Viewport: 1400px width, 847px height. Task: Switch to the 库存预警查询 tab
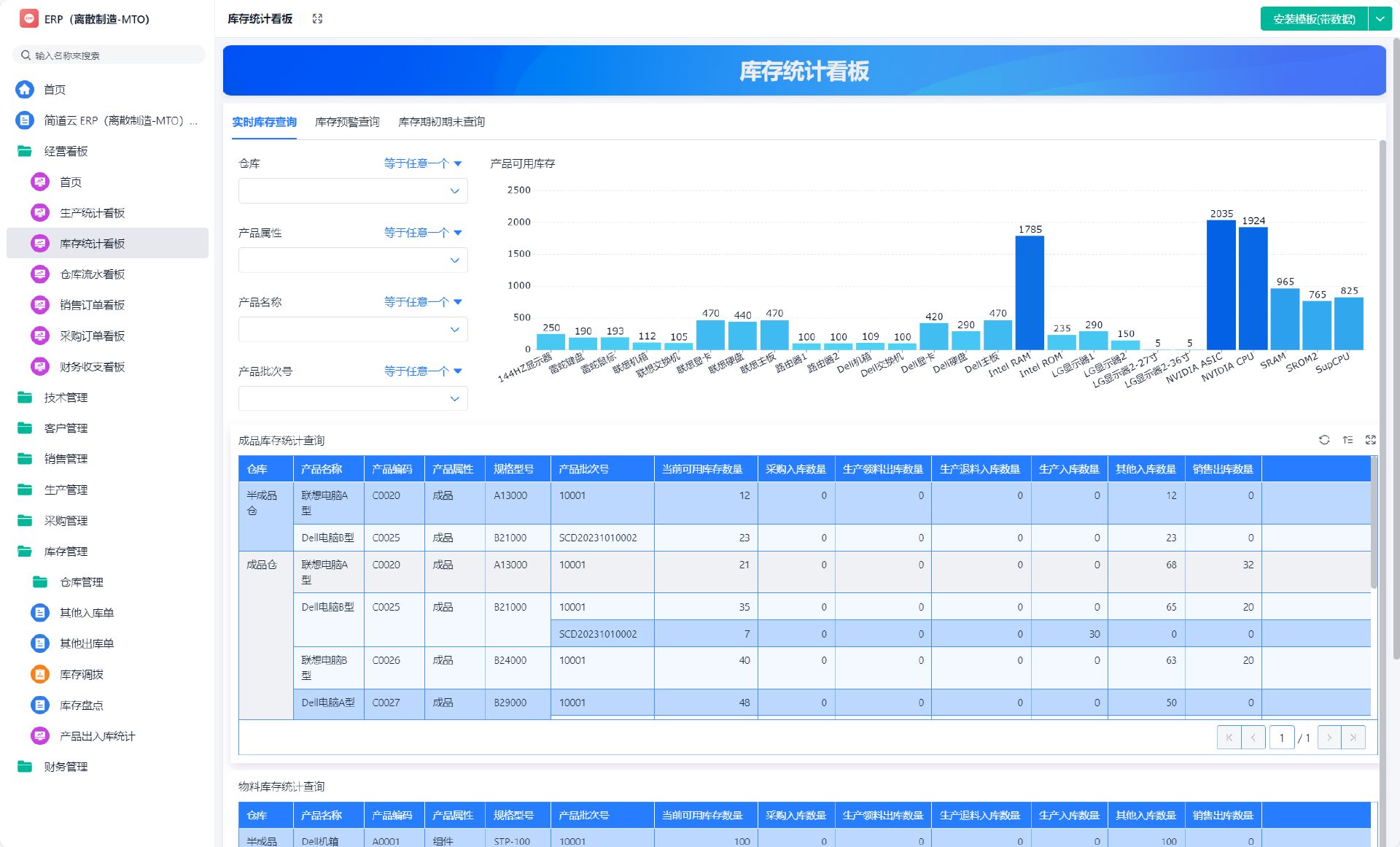click(347, 122)
